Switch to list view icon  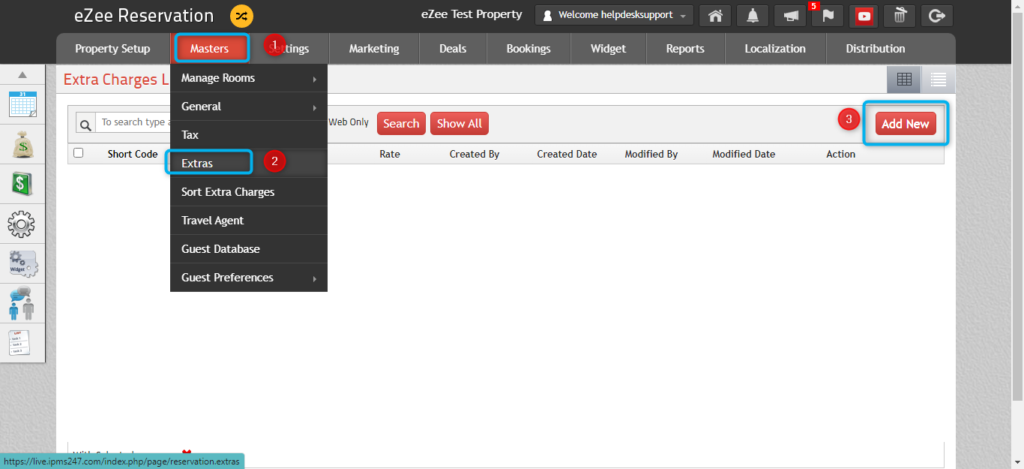[x=938, y=80]
